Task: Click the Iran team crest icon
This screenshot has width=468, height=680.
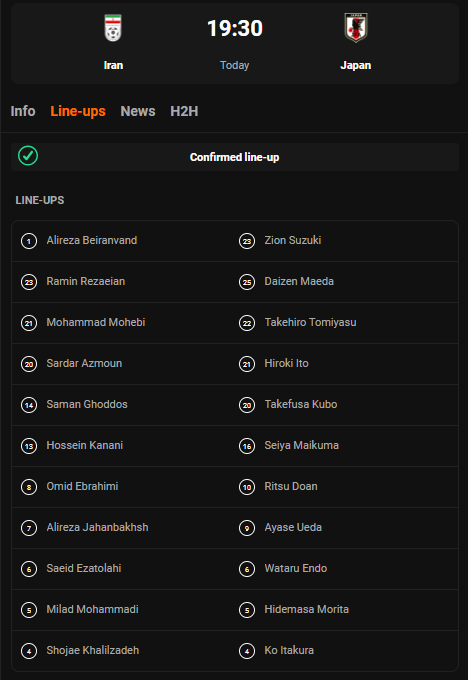Action: pyautogui.click(x=113, y=28)
